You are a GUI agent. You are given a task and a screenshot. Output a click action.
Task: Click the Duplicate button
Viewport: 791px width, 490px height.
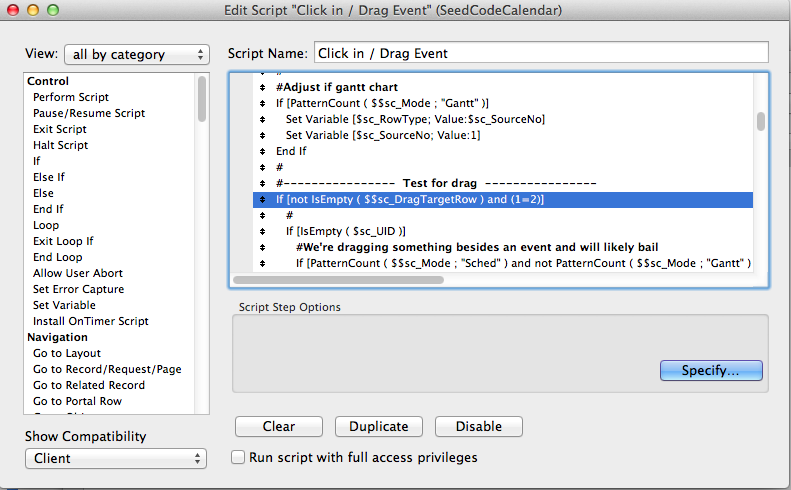pos(379,426)
